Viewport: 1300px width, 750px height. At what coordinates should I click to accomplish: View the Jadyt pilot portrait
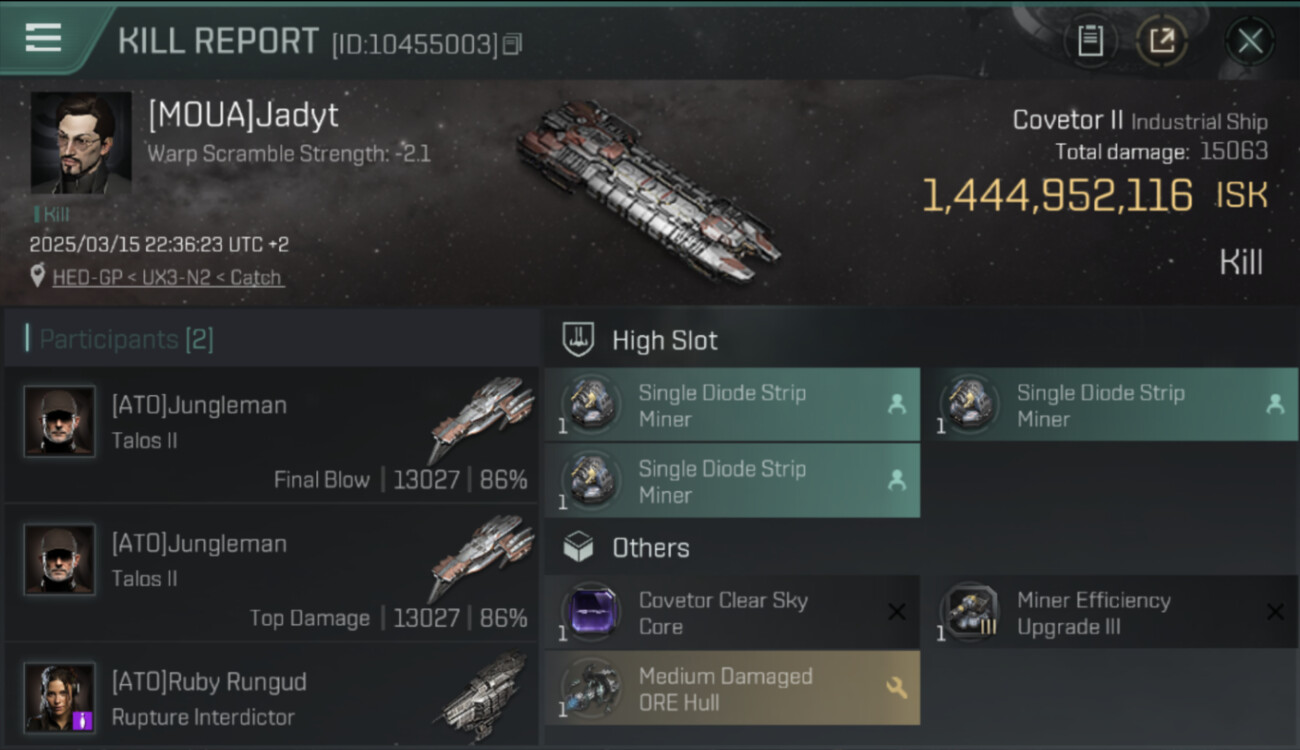81,143
